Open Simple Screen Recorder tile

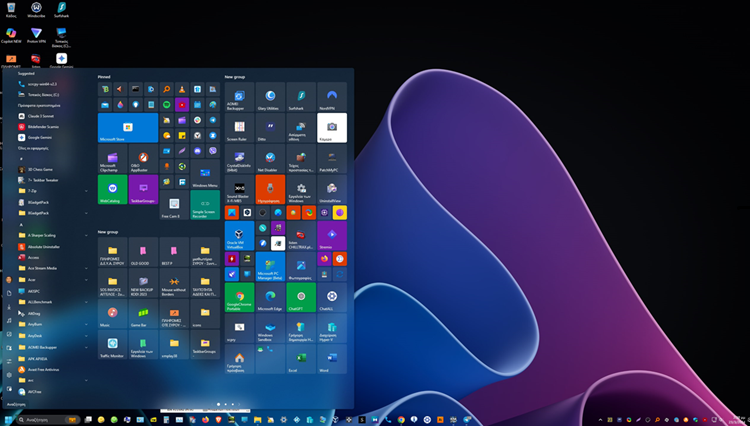[205, 205]
